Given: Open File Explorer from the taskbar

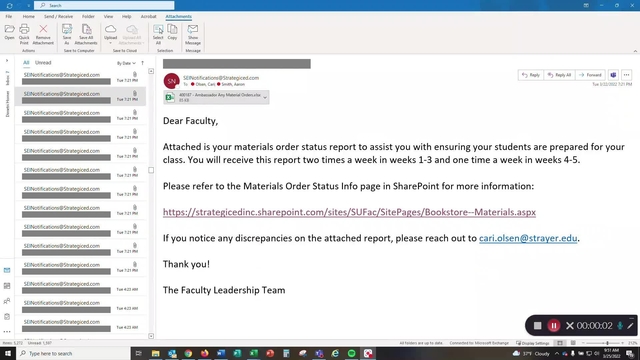Looking at the screenshot, I should [156, 353].
